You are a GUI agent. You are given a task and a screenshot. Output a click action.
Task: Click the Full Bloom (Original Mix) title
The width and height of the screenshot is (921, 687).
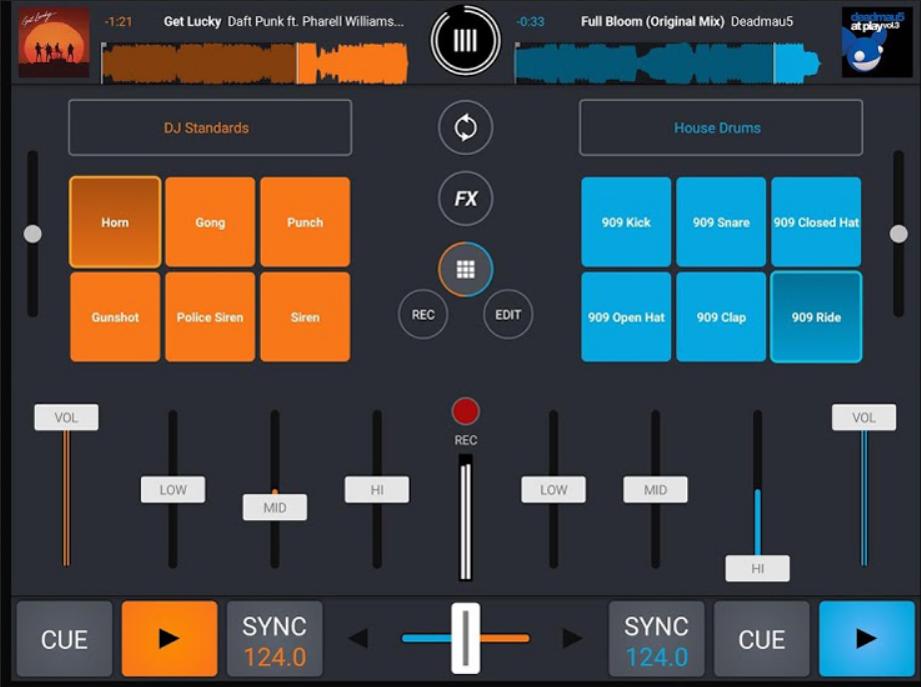(x=653, y=22)
